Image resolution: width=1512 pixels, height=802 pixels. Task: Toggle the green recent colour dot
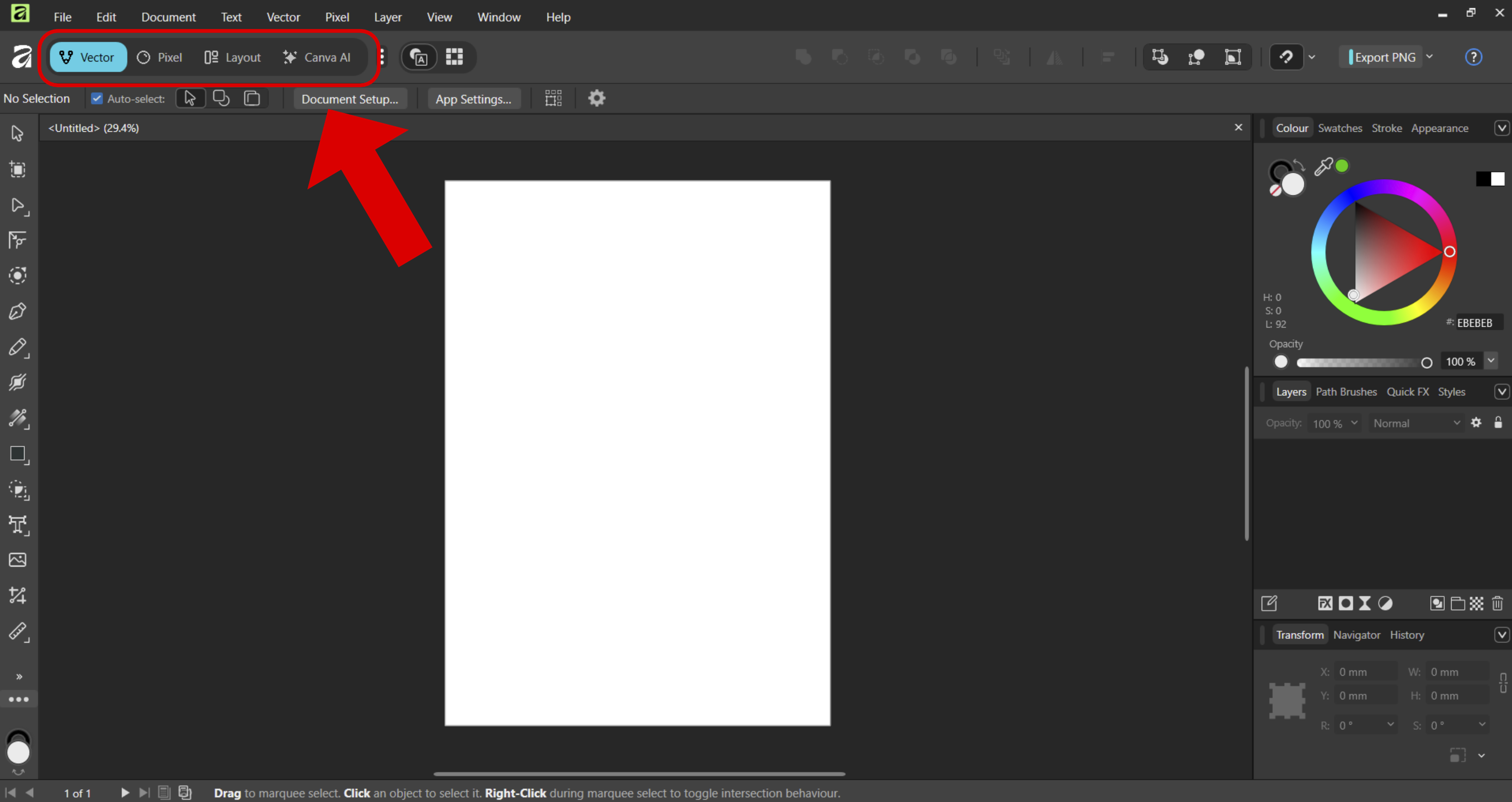point(1342,166)
